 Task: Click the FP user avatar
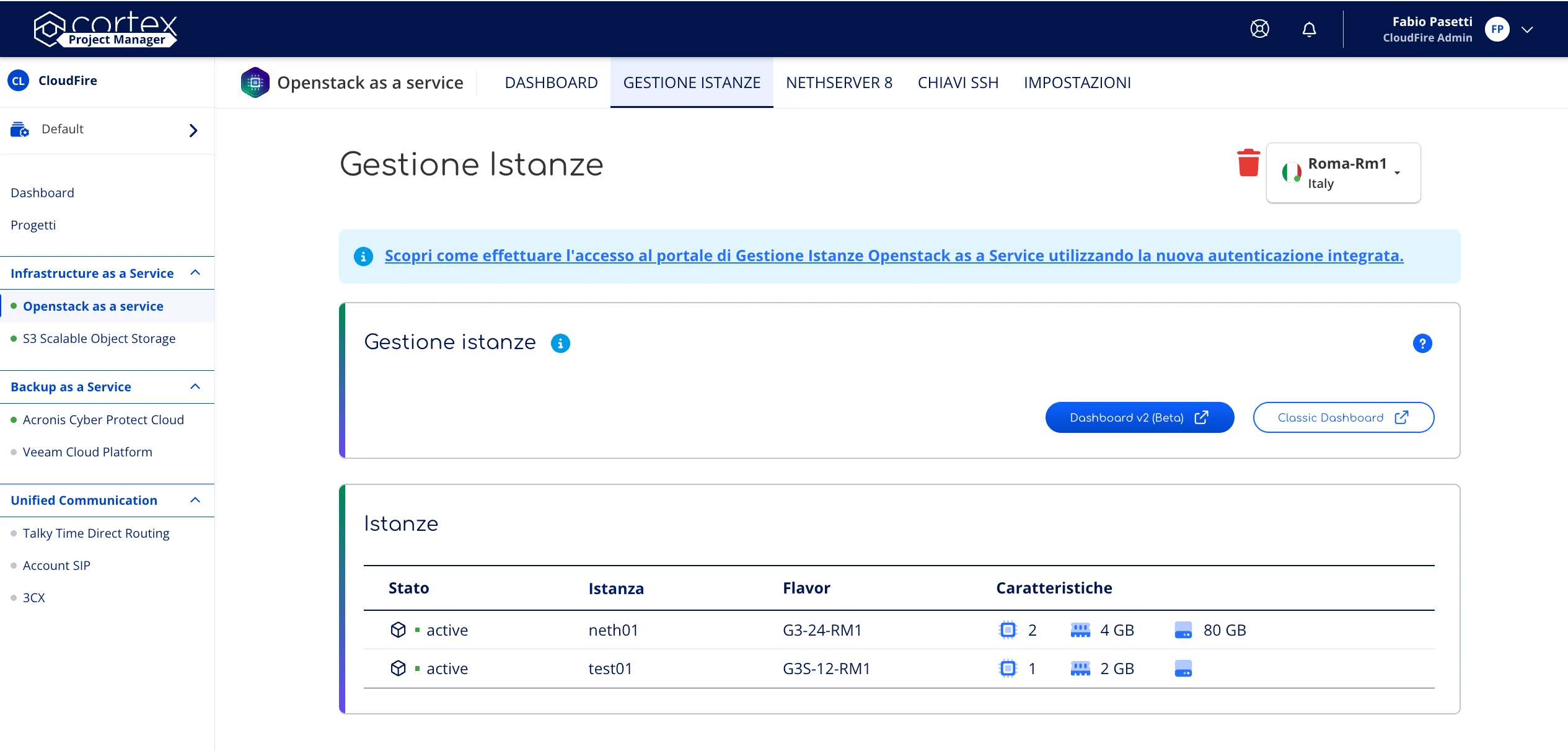click(1497, 29)
